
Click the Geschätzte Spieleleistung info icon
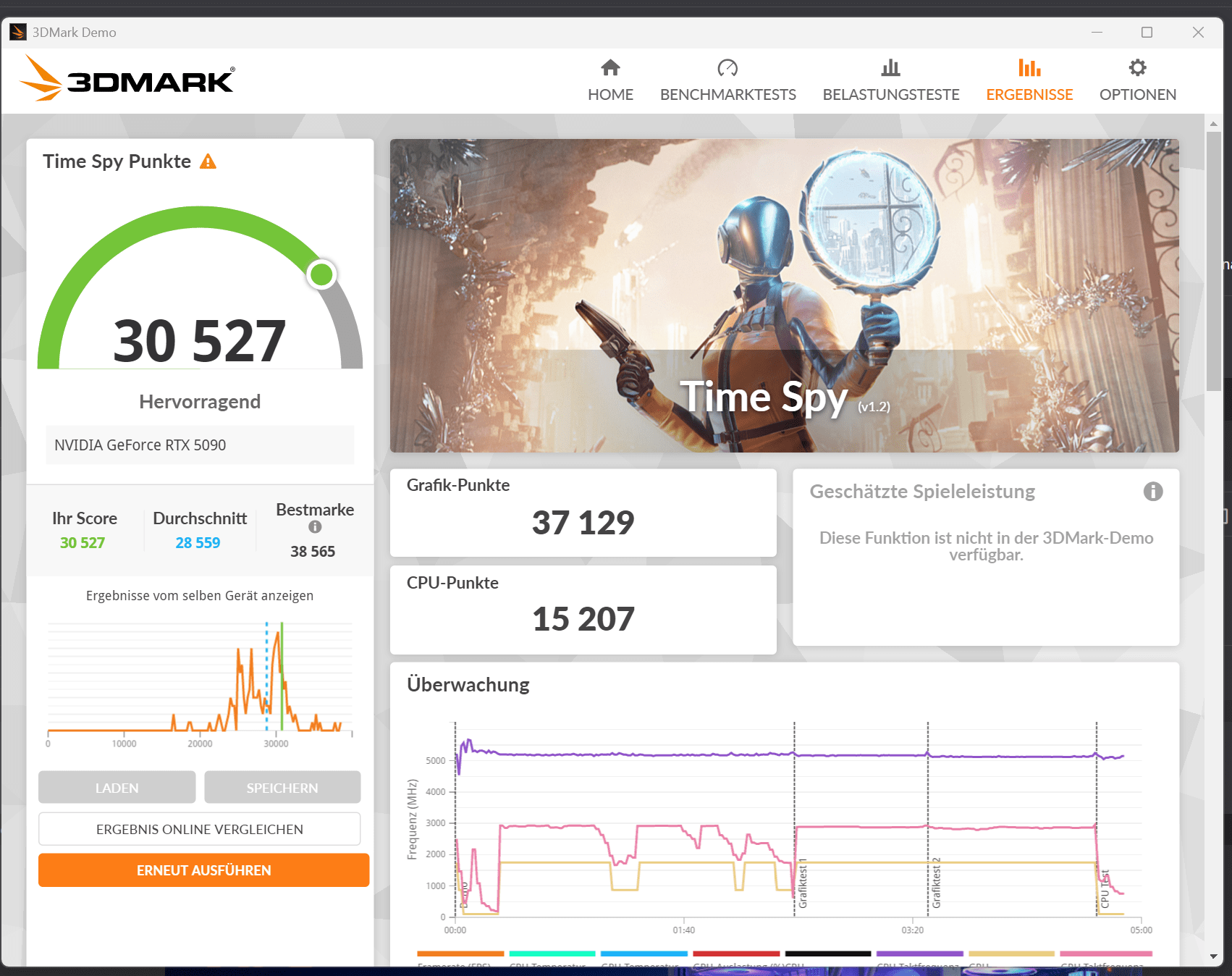[1153, 492]
